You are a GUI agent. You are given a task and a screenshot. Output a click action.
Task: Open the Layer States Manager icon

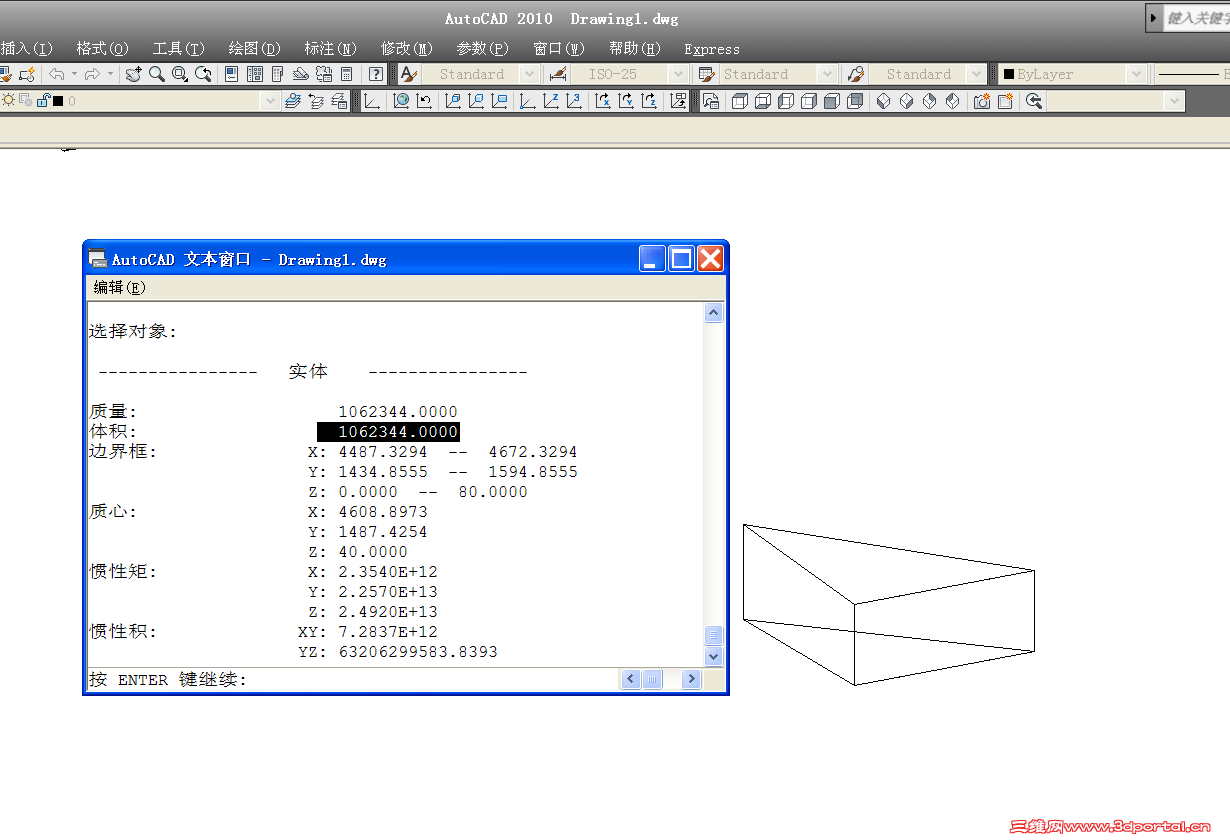pos(339,101)
